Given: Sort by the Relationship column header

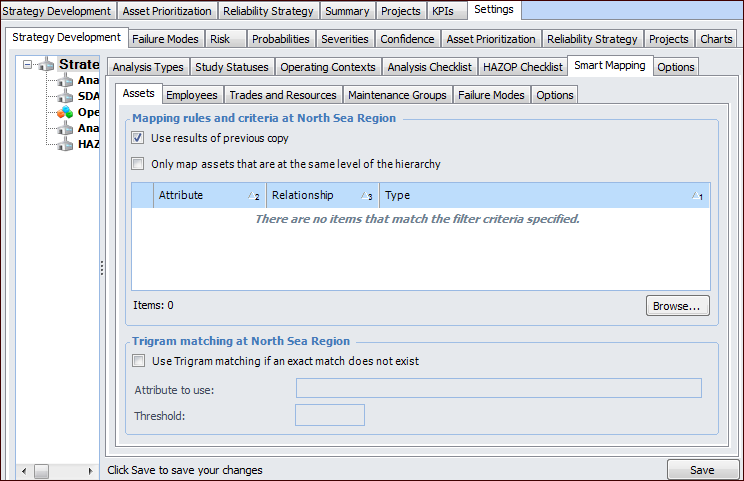Looking at the screenshot, I should click(303, 195).
